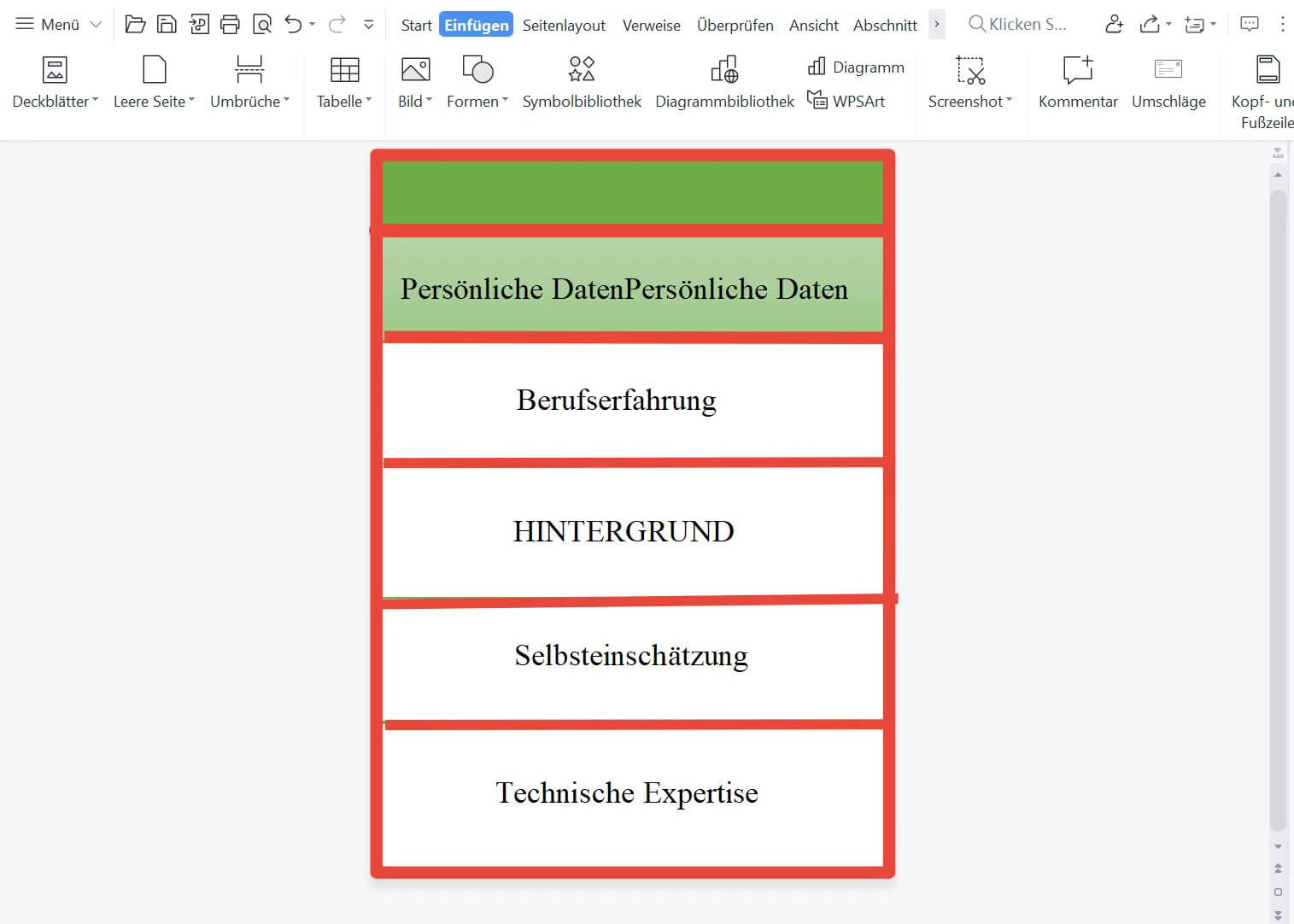The width and height of the screenshot is (1294, 924).
Task: Click the split-window handle above scrollbar
Action: point(1278,153)
